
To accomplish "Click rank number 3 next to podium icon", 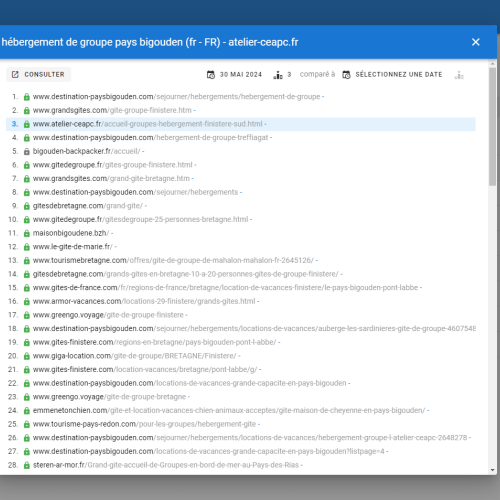I will pyautogui.click(x=289, y=75).
